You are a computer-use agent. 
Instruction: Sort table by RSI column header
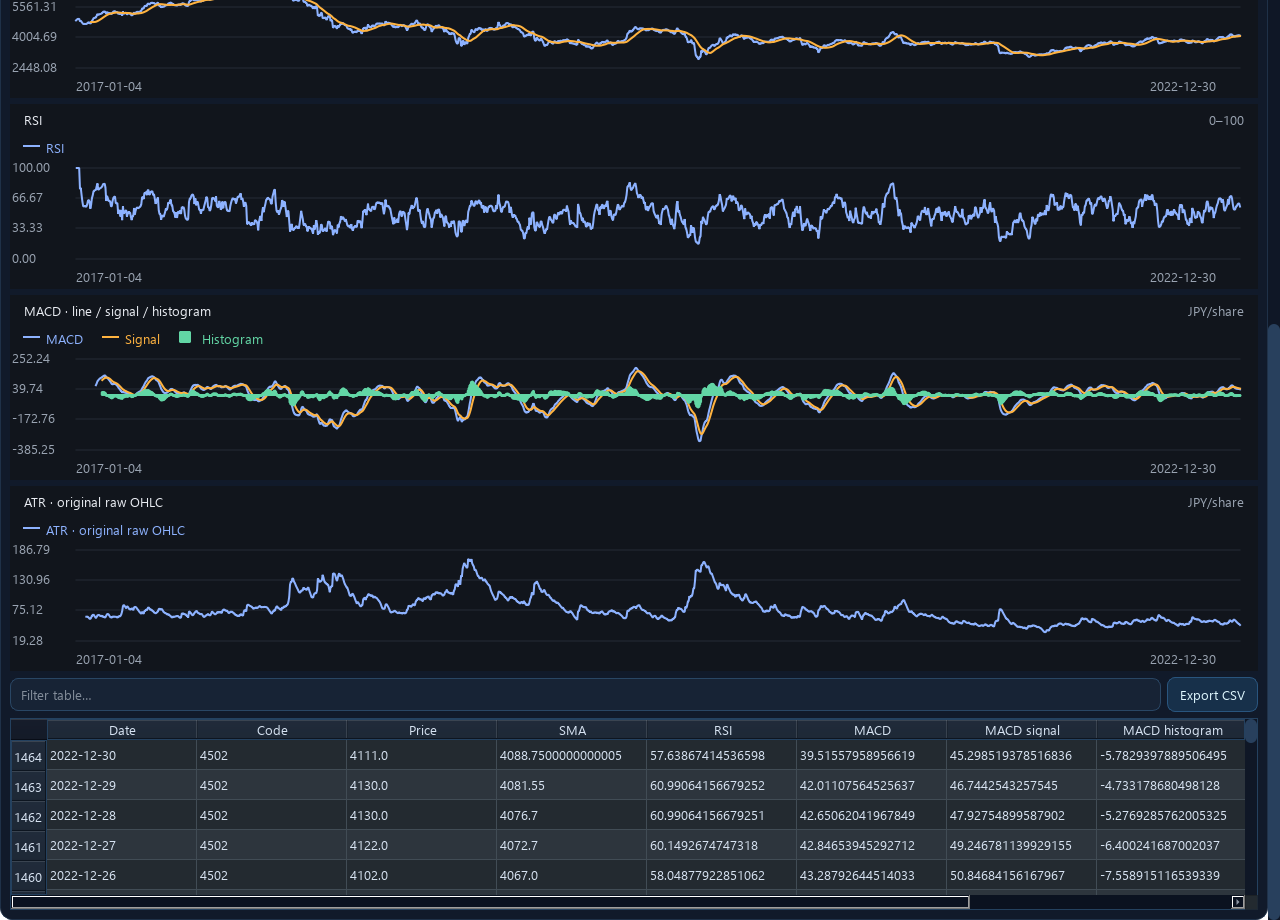722,730
